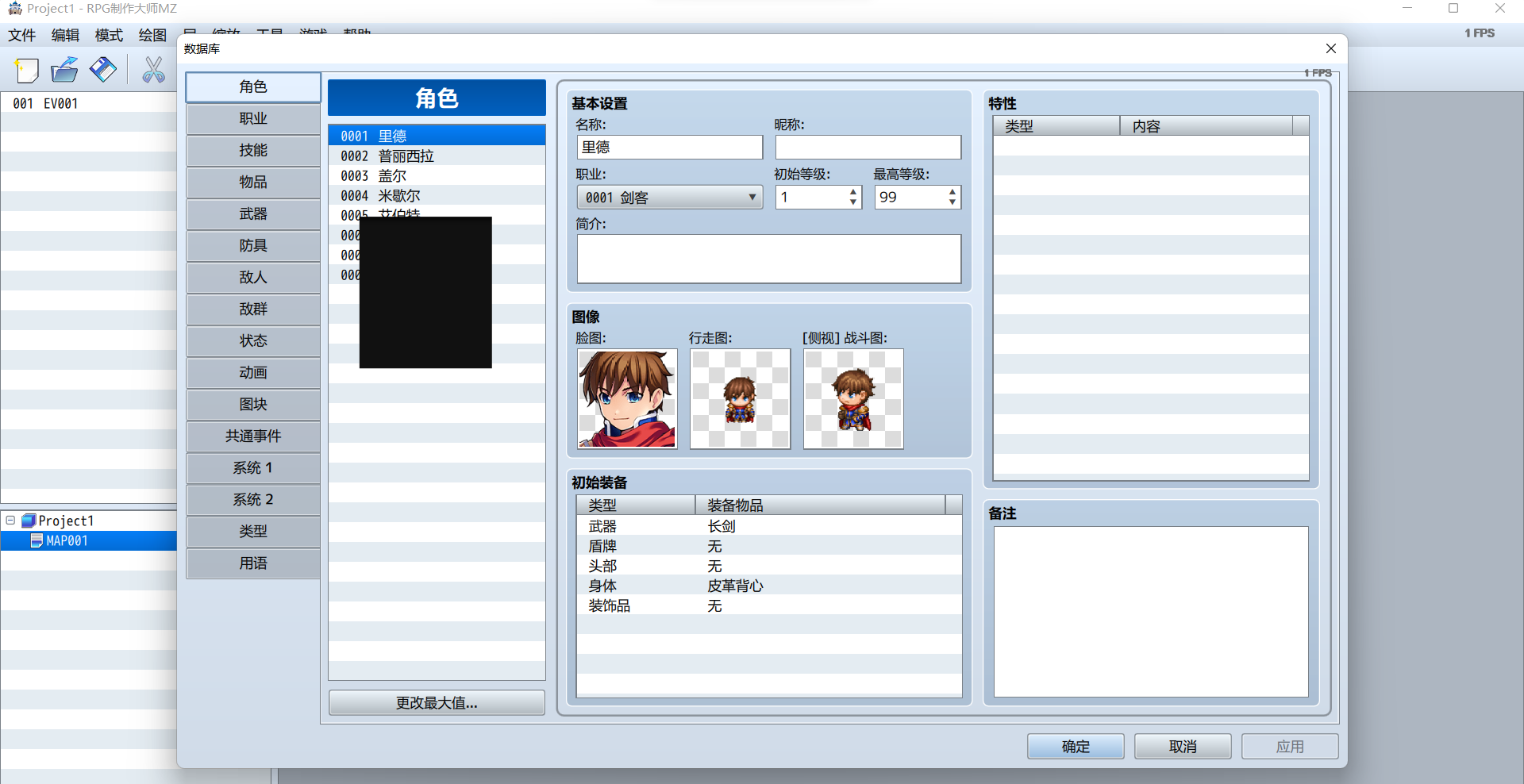
Task: Switch to the 技能 database tab
Action: tap(253, 151)
